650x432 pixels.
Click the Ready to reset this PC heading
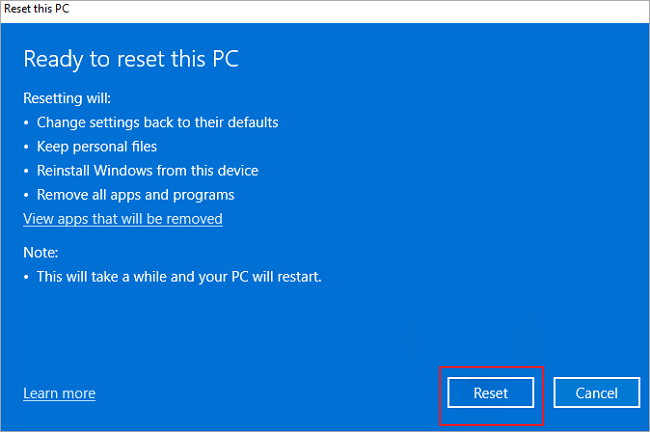coord(131,58)
